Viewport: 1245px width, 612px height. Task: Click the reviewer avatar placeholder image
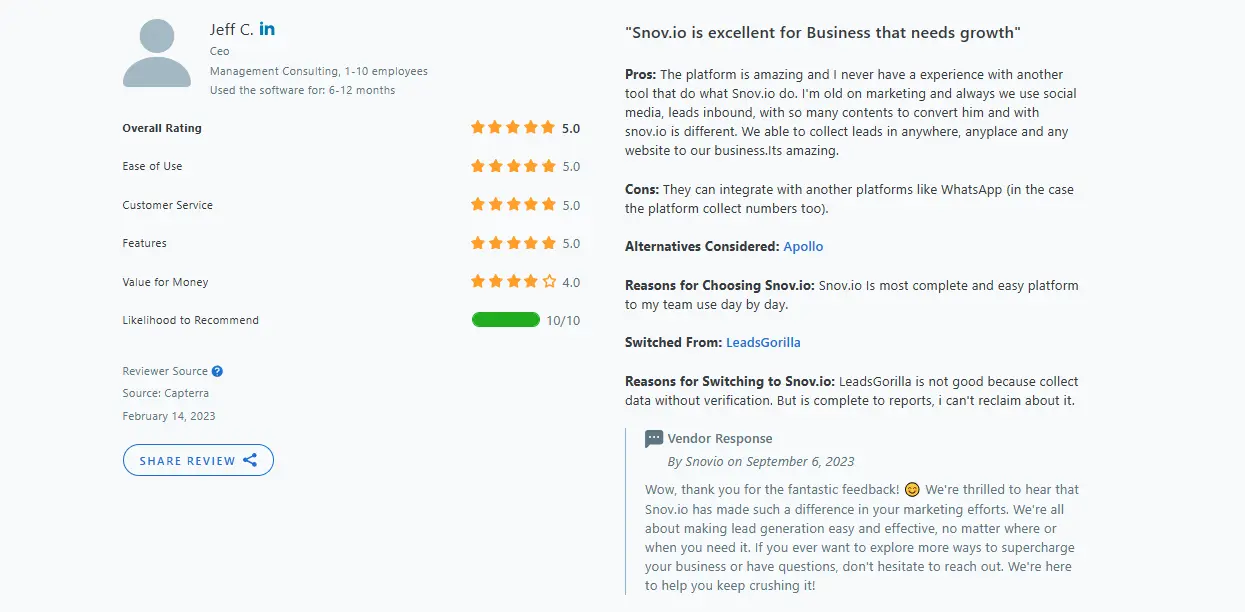click(157, 53)
